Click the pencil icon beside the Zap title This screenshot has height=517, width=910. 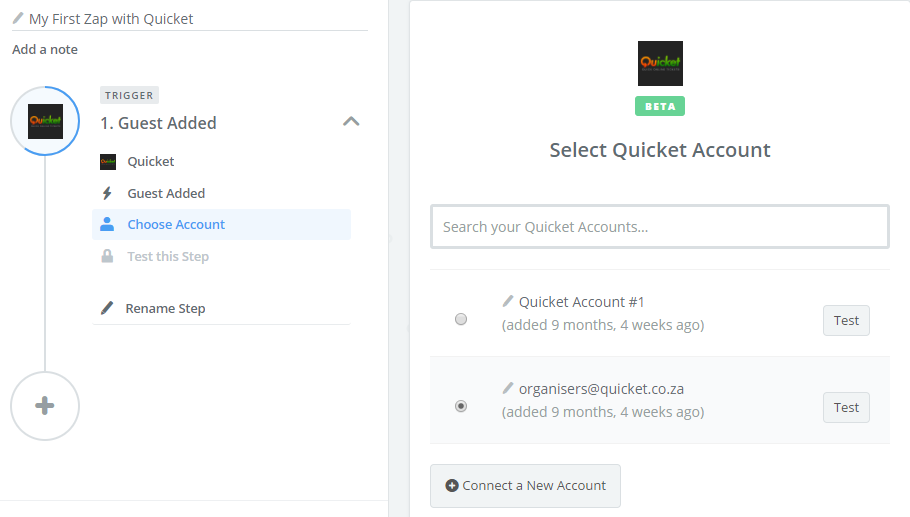click(17, 18)
